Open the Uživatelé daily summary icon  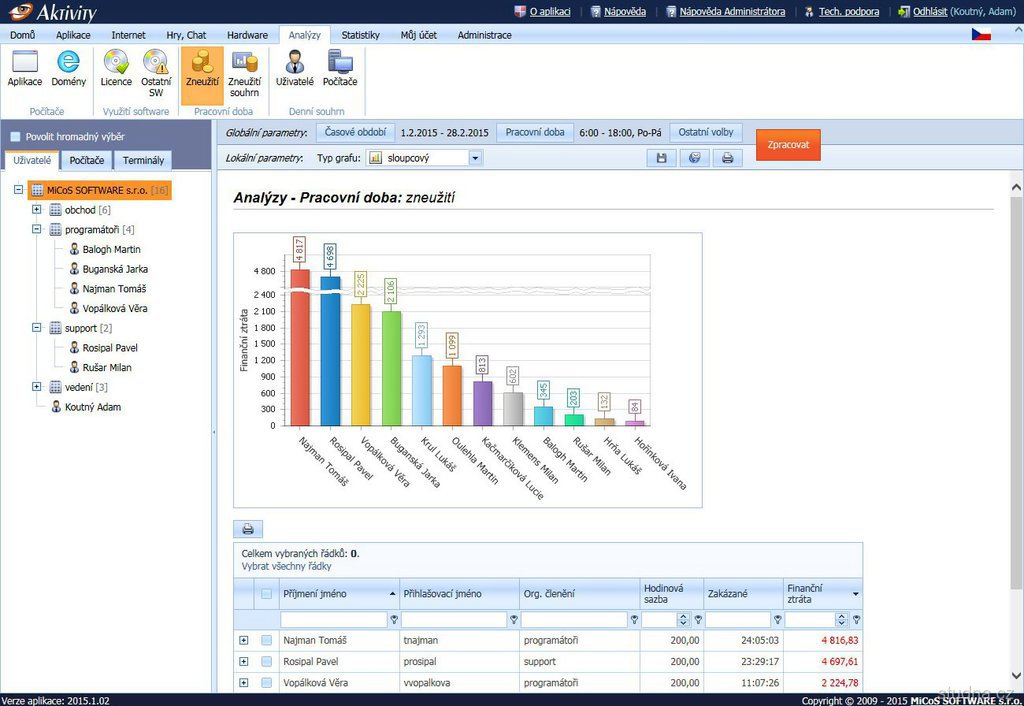[x=295, y=69]
